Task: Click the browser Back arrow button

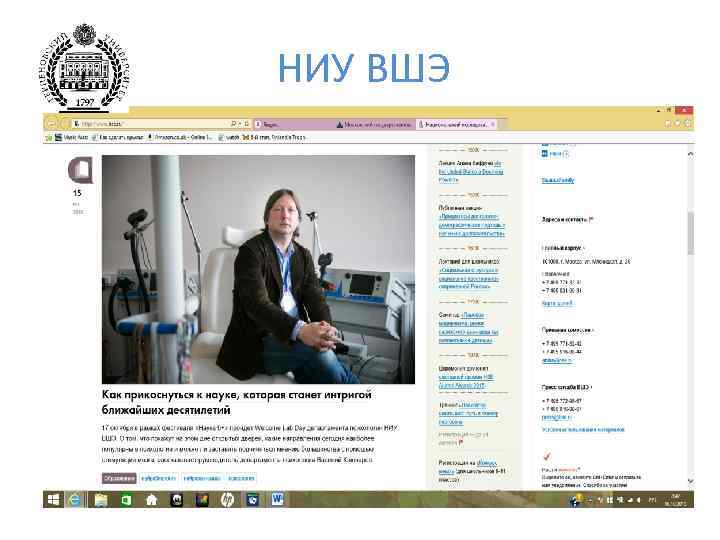Action: point(51,124)
